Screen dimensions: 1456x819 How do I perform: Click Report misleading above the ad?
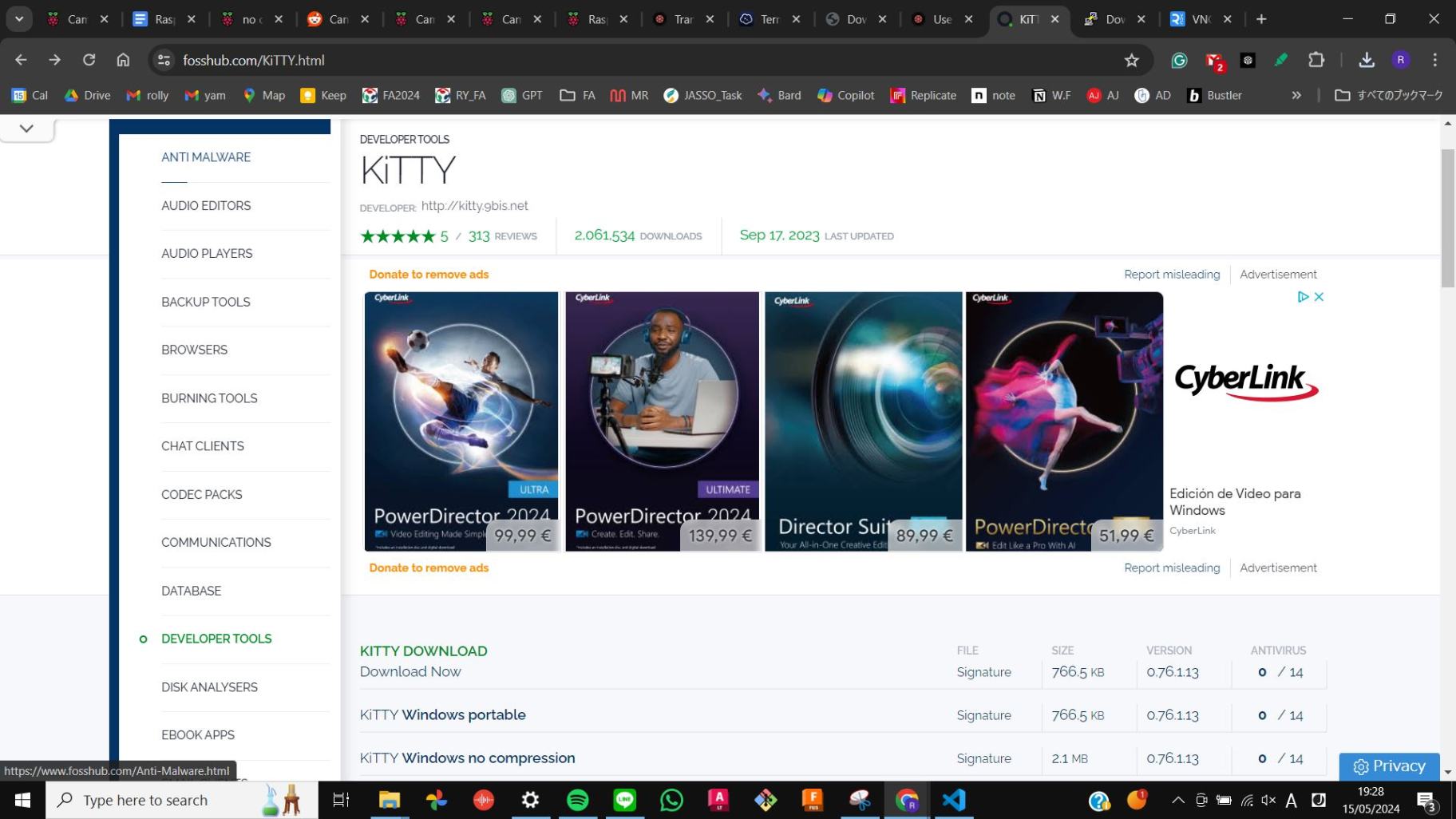1172,275
